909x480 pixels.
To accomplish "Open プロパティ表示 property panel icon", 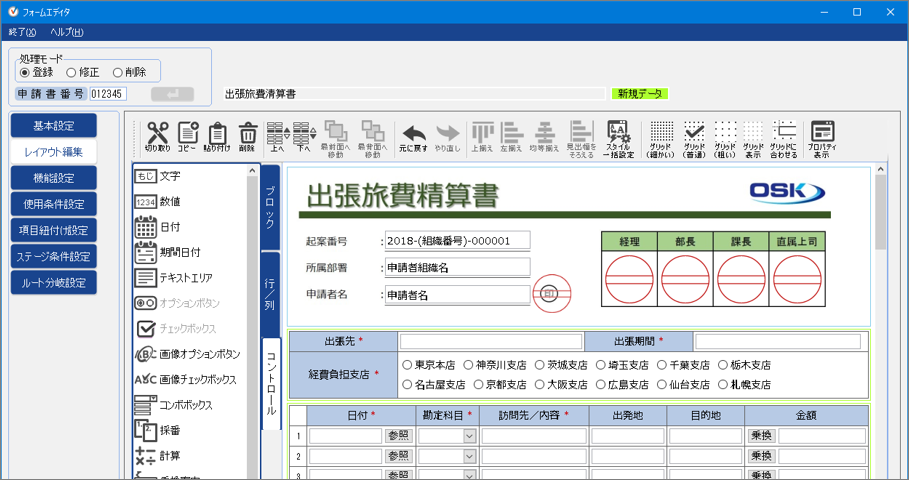I will [x=821, y=139].
